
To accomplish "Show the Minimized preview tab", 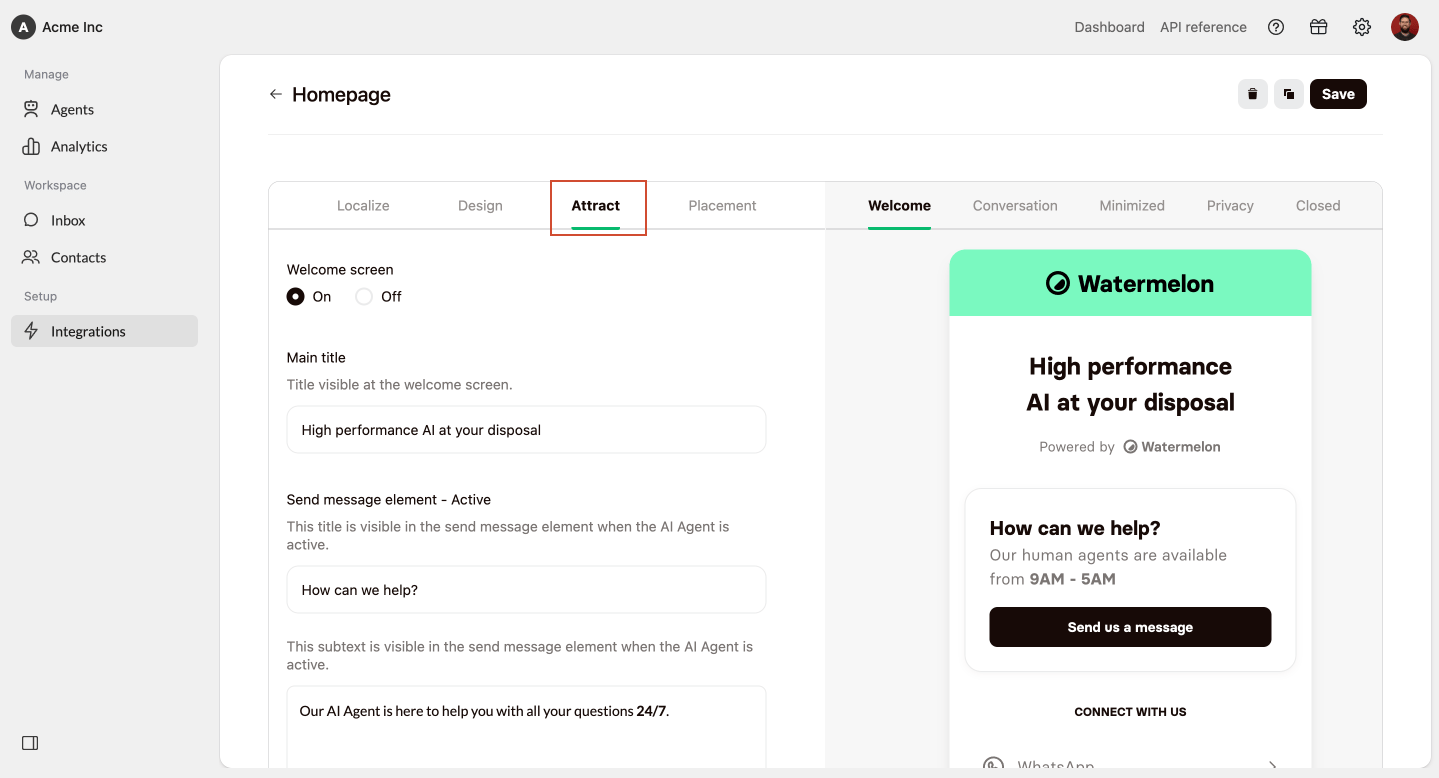I will click(1132, 205).
